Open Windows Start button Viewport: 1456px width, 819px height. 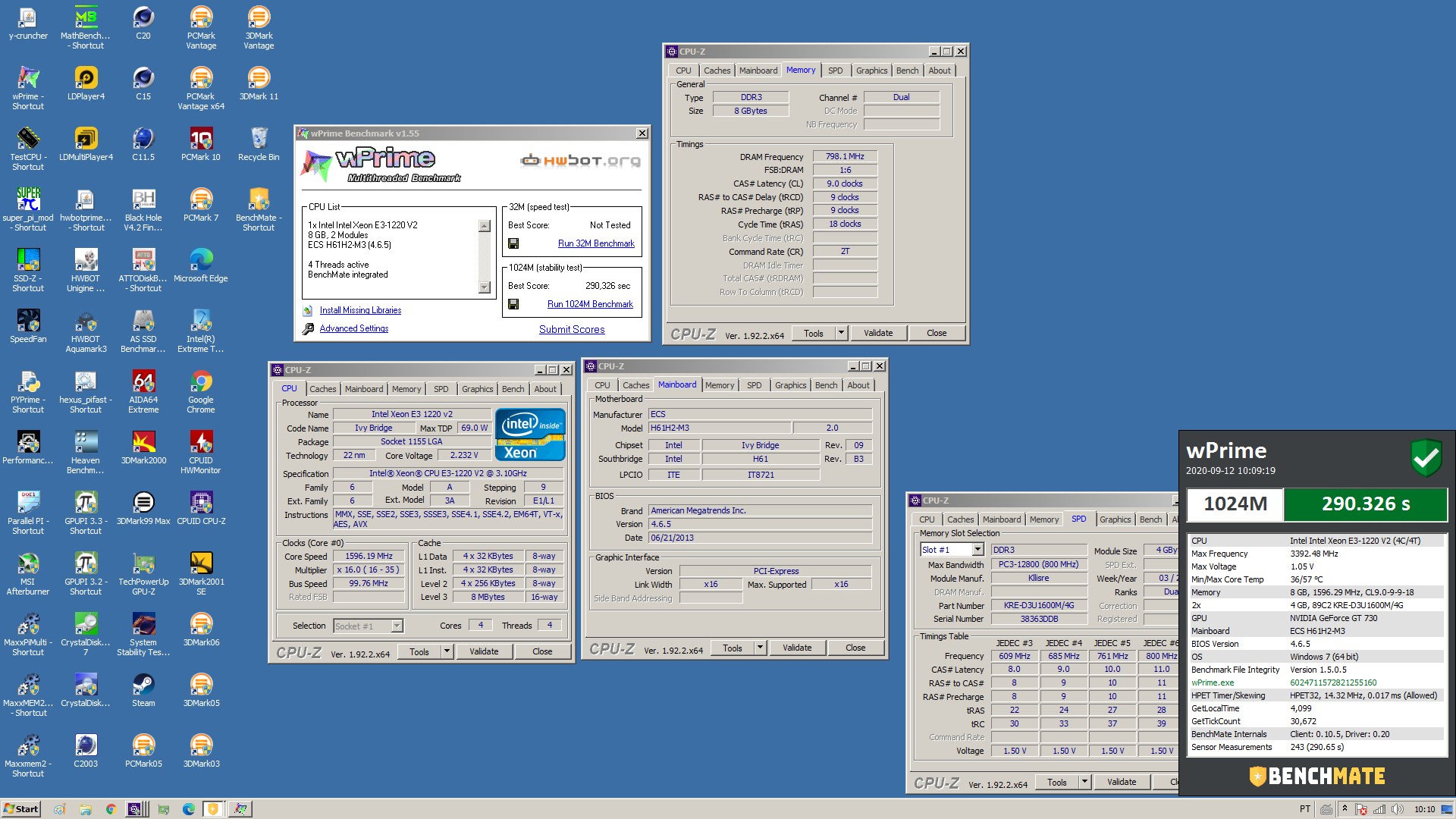[x=20, y=808]
